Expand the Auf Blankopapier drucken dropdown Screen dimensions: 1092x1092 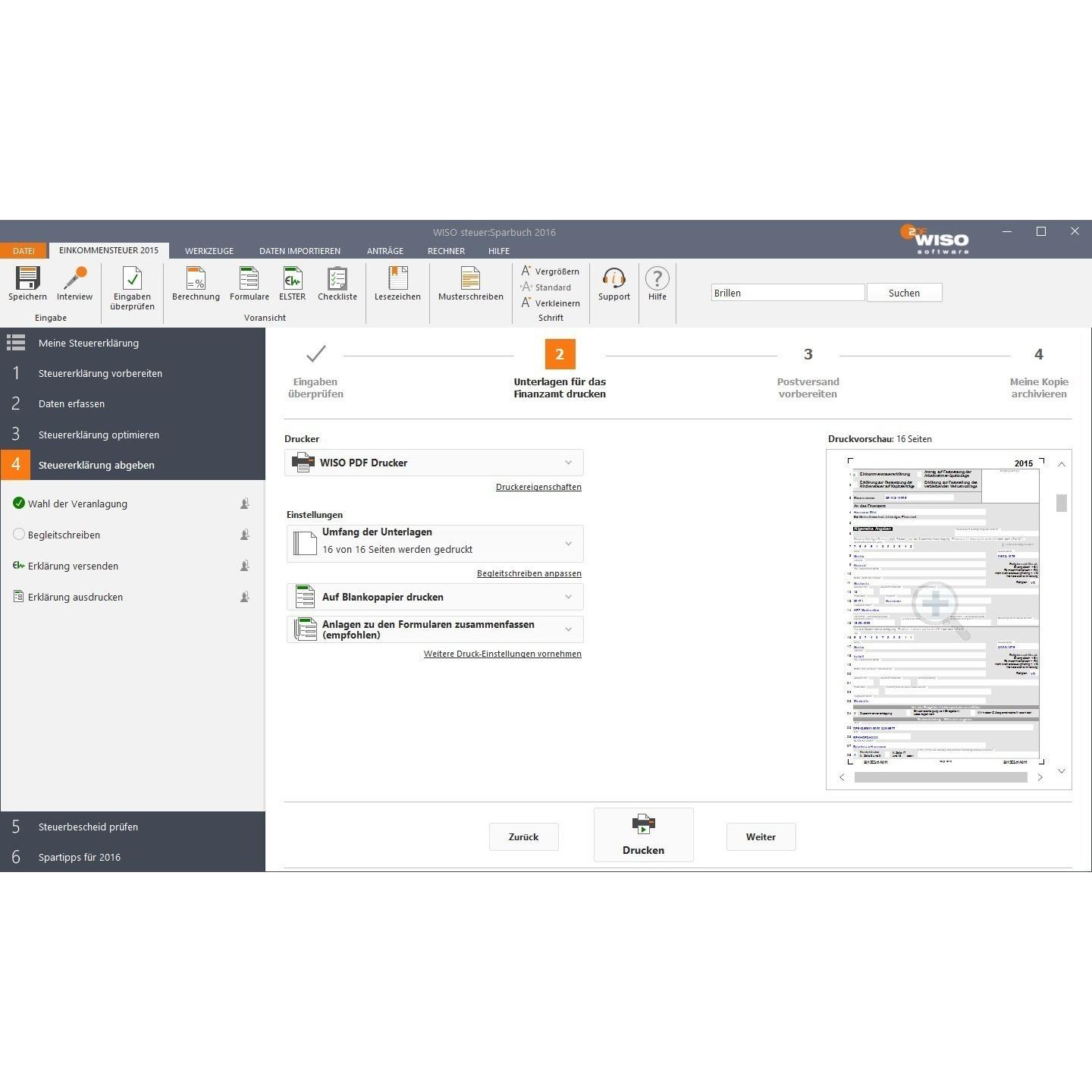pos(435,597)
